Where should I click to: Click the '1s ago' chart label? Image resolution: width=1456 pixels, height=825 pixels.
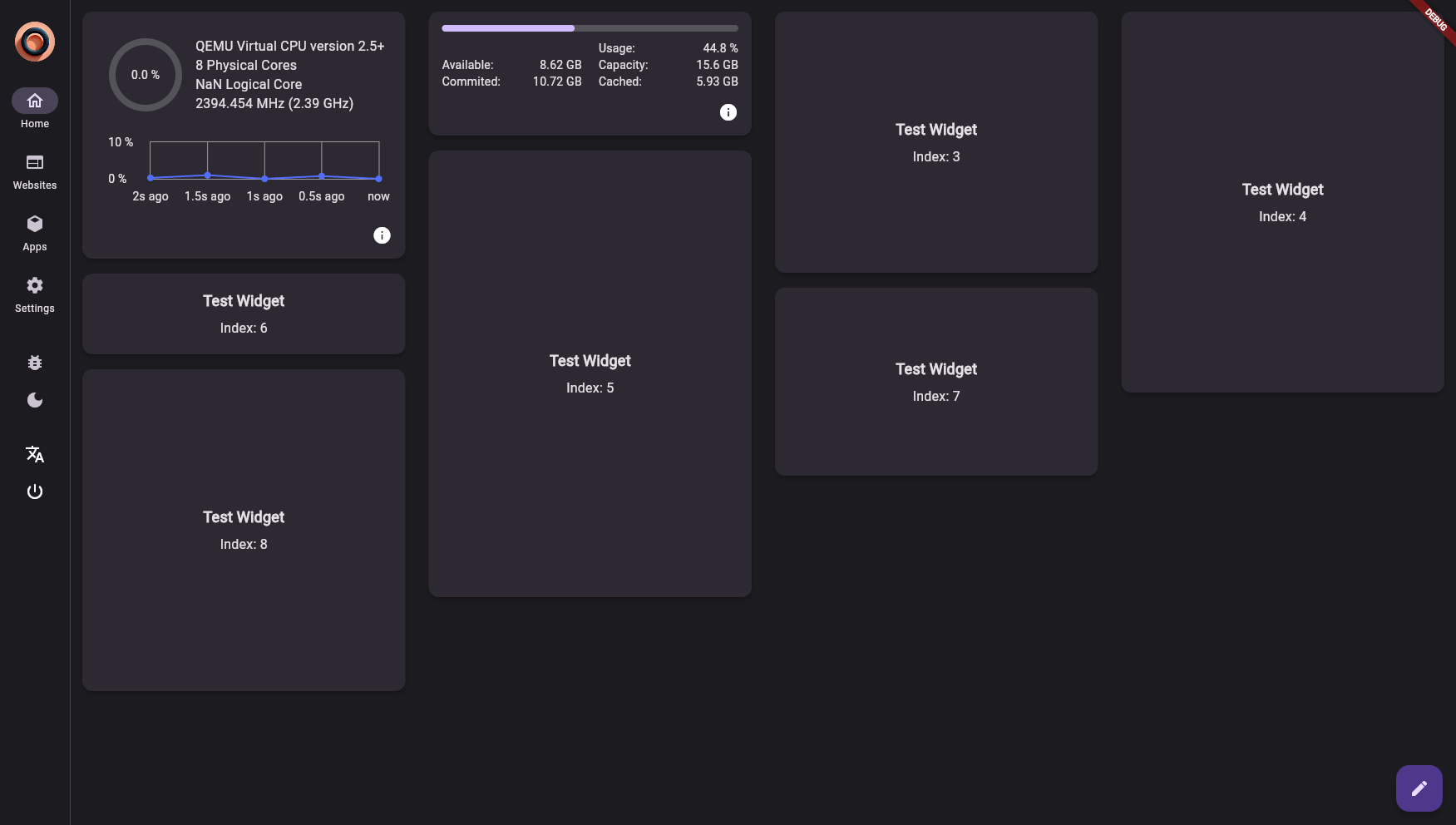click(x=264, y=196)
